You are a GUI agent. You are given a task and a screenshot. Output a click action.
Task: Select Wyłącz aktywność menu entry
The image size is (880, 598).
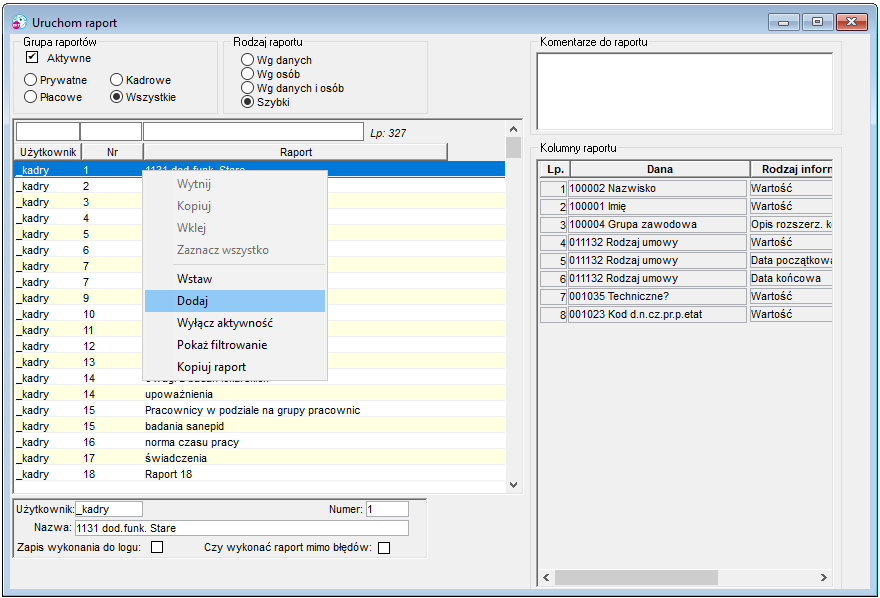[x=235, y=323]
